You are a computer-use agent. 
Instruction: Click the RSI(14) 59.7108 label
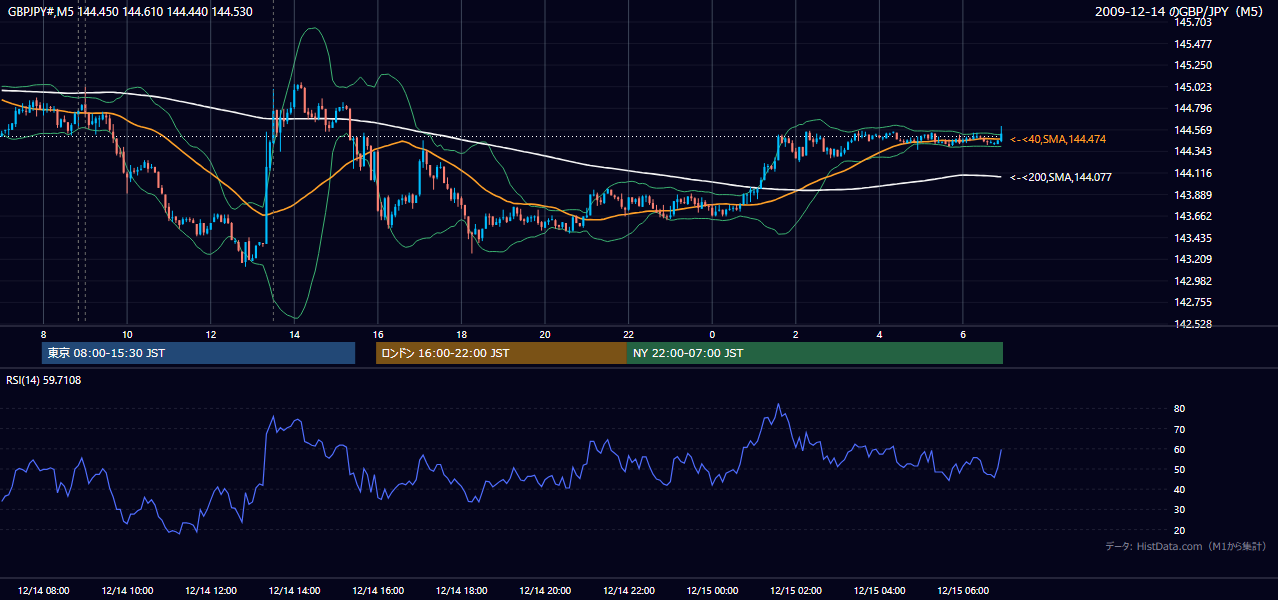coord(44,380)
